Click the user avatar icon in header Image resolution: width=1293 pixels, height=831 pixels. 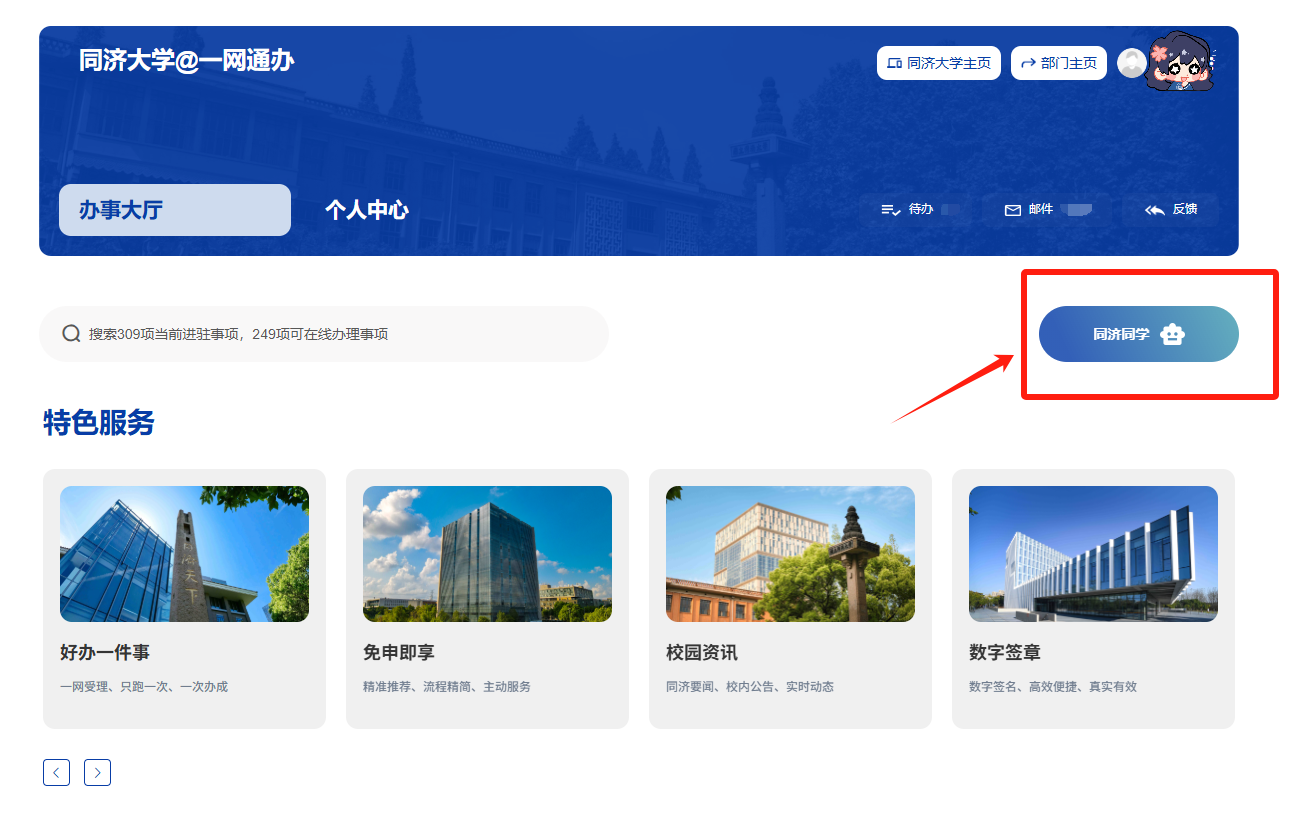1131,63
